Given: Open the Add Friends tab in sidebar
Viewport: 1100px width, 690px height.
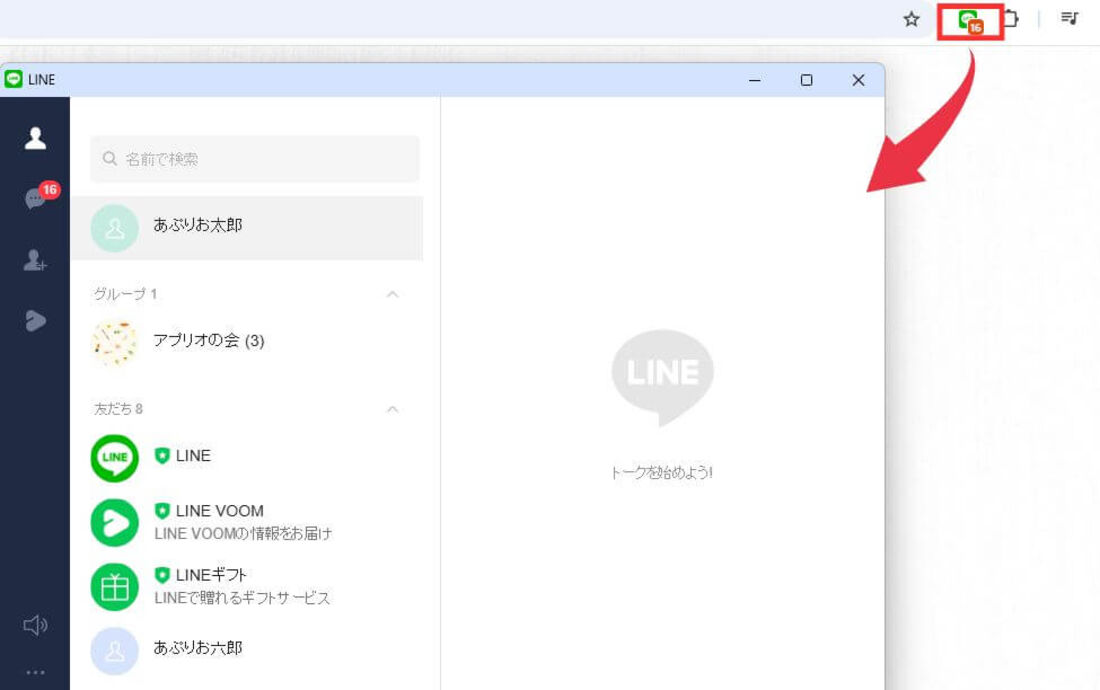Looking at the screenshot, I should (x=35, y=260).
